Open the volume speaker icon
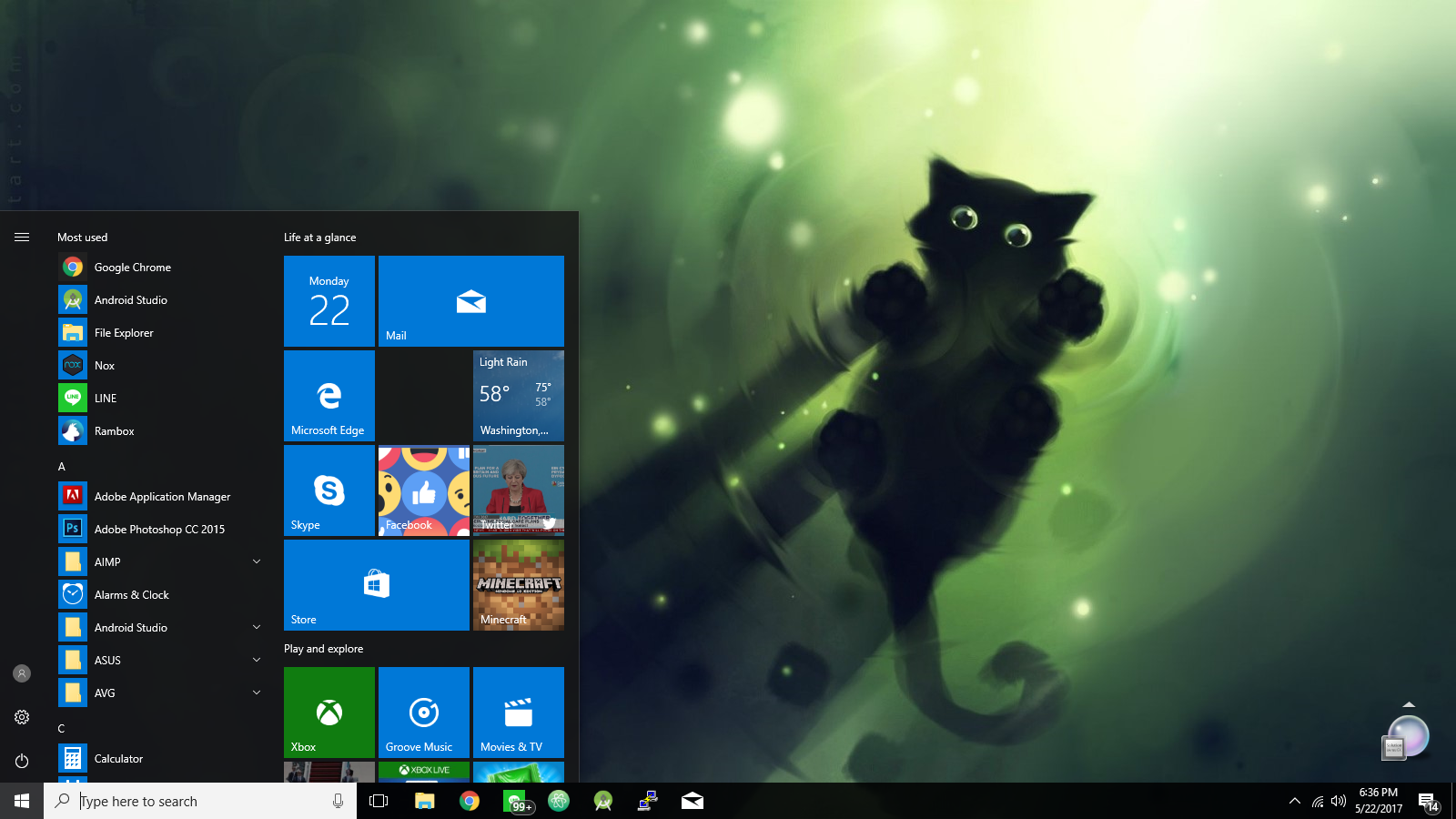 [1338, 801]
